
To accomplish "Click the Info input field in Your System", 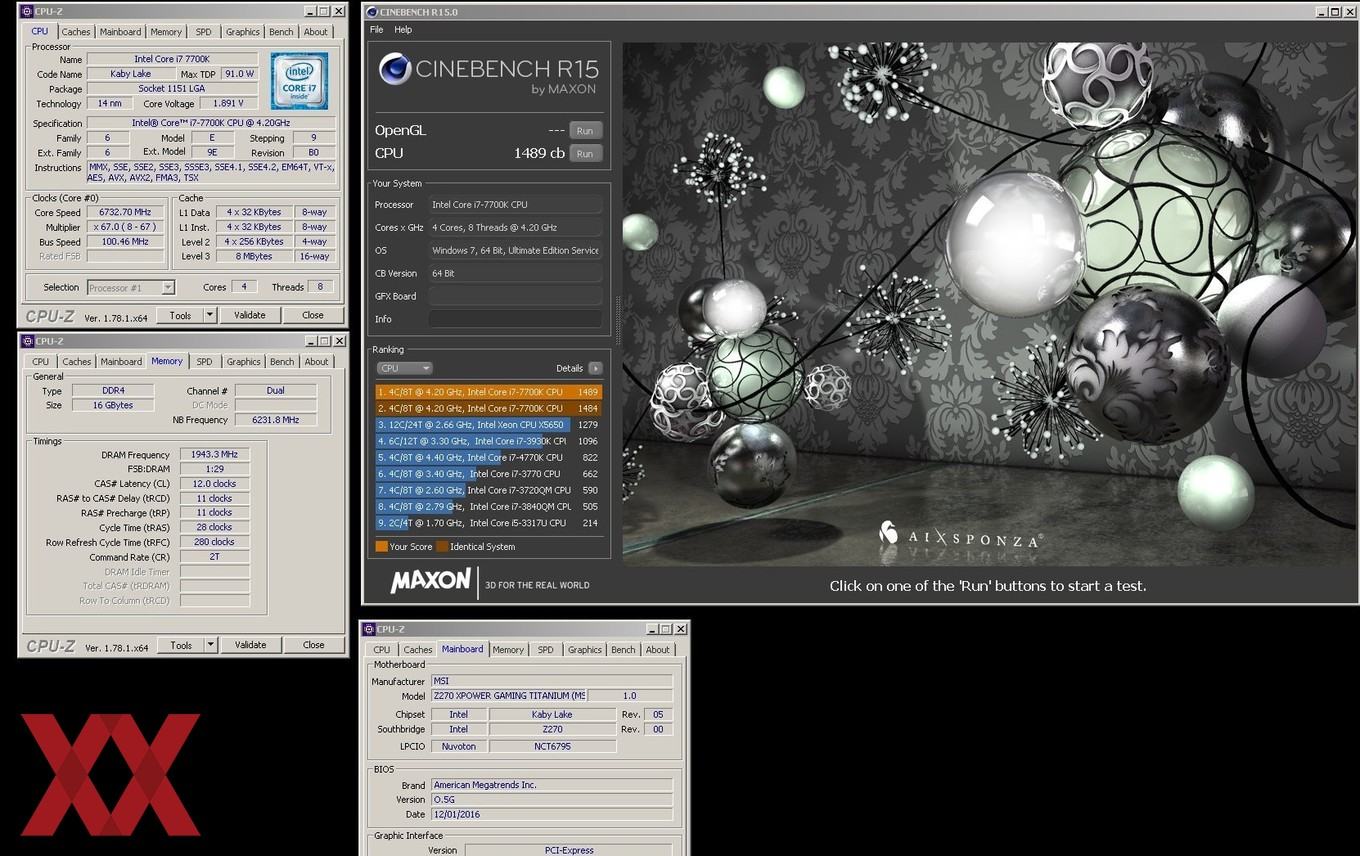I will (516, 319).
